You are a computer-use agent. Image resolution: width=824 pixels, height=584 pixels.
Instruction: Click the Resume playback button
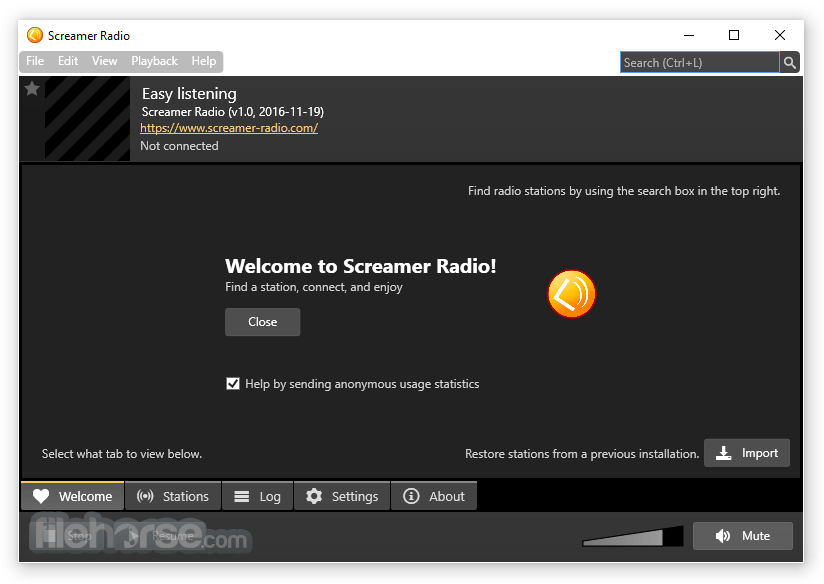coord(164,536)
